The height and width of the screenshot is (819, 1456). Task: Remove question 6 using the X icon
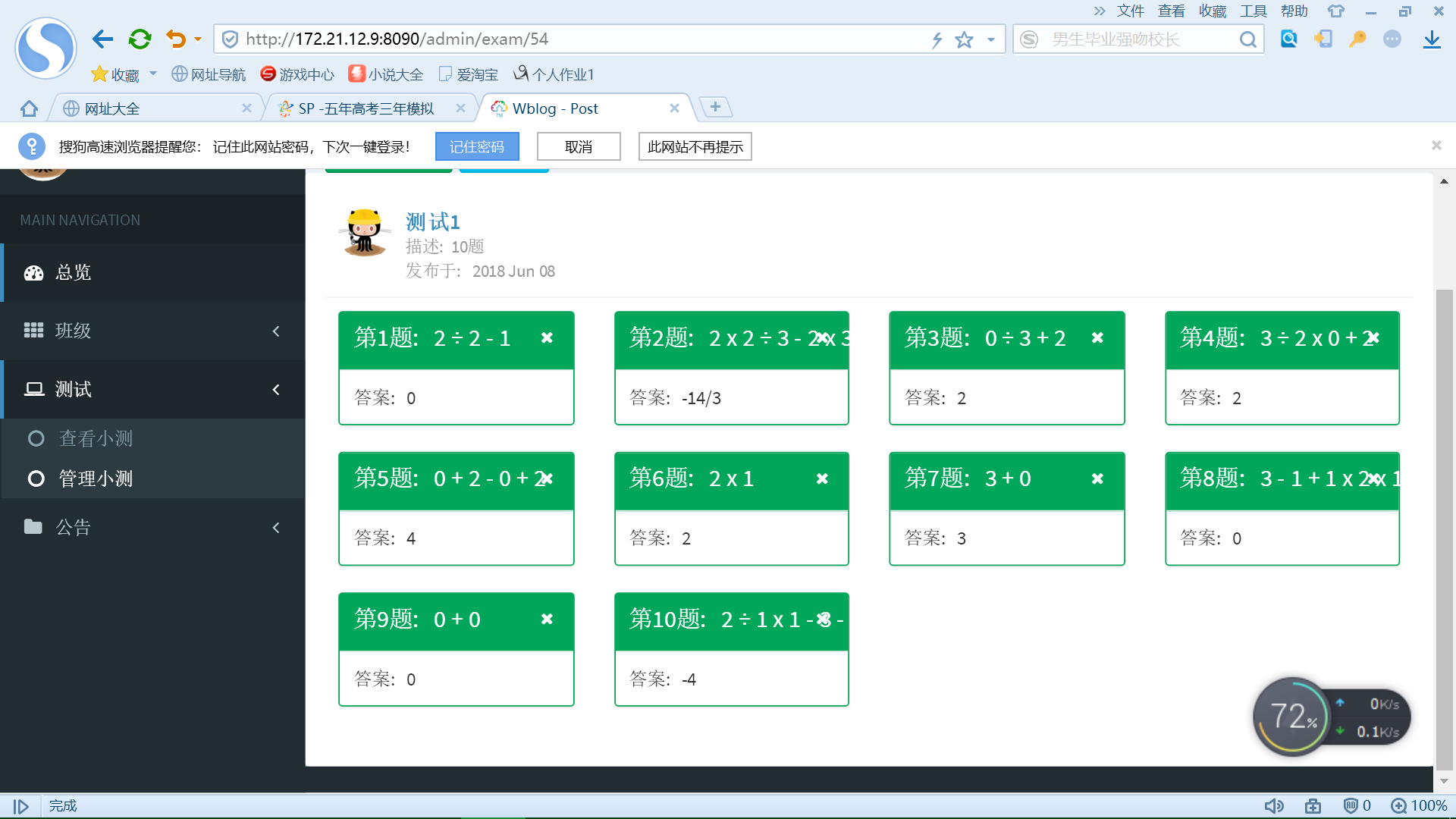(822, 479)
